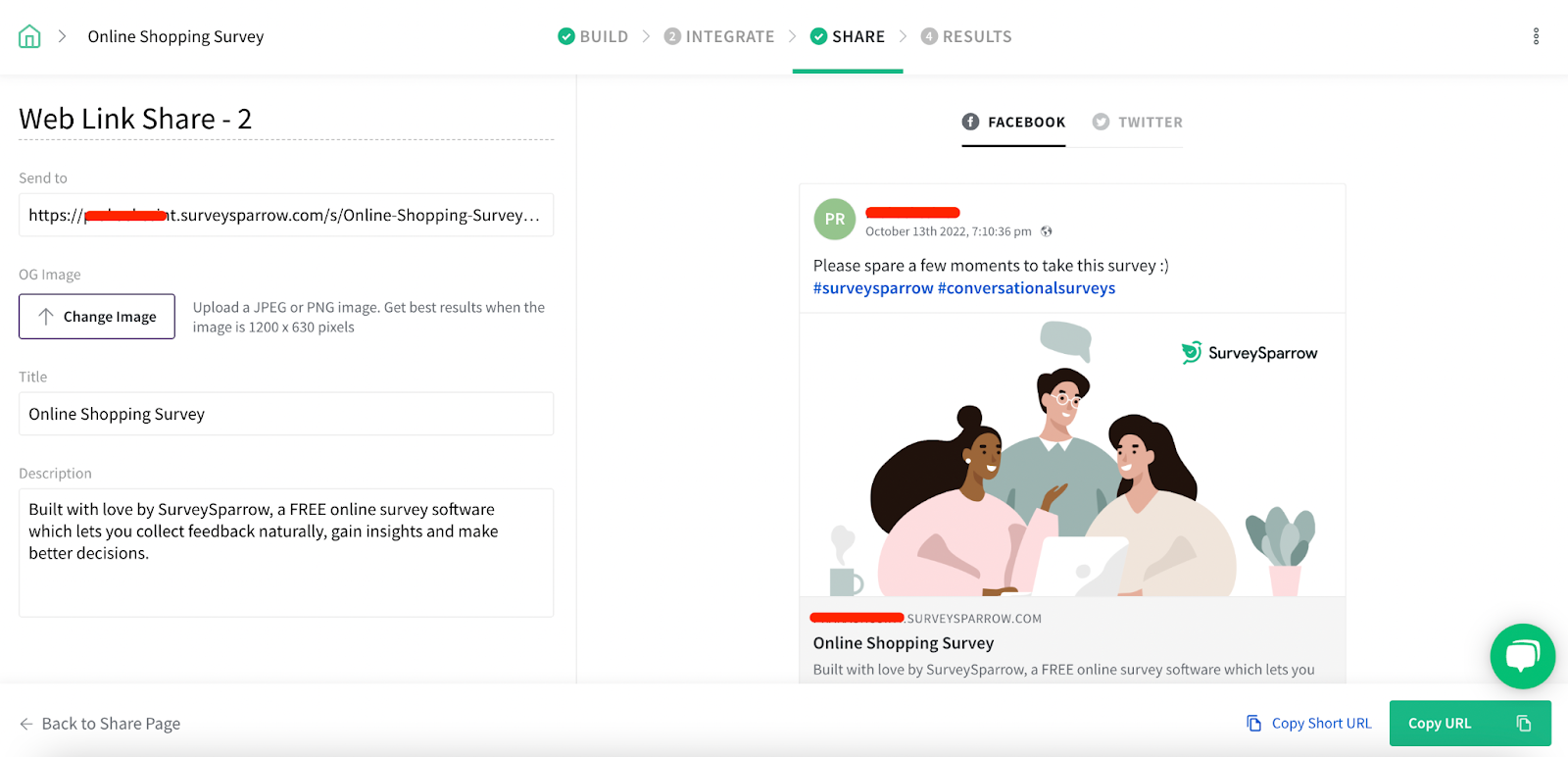Click the upload arrow icon on Change Image
Image resolution: width=1568 pixels, height=757 pixels.
click(46, 317)
